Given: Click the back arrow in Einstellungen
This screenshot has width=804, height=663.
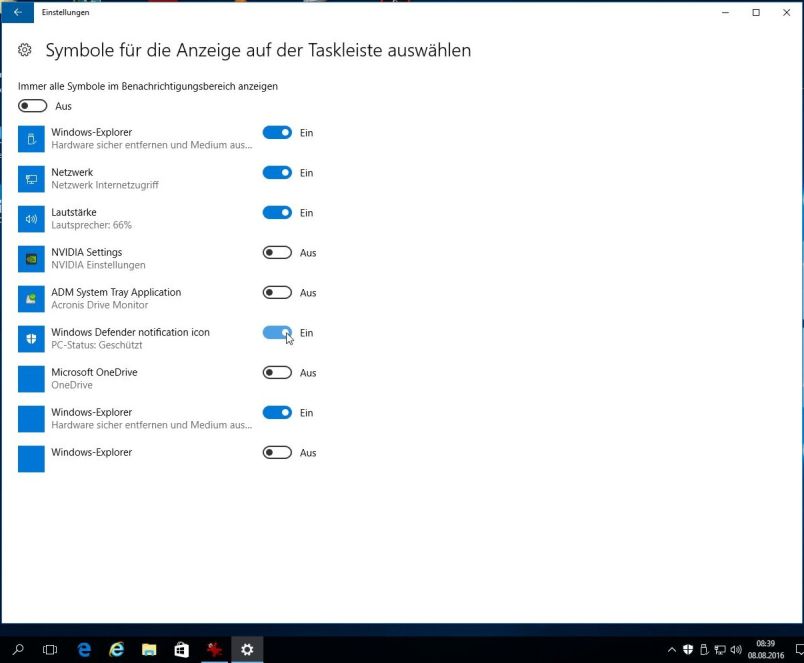Looking at the screenshot, I should point(17,12).
